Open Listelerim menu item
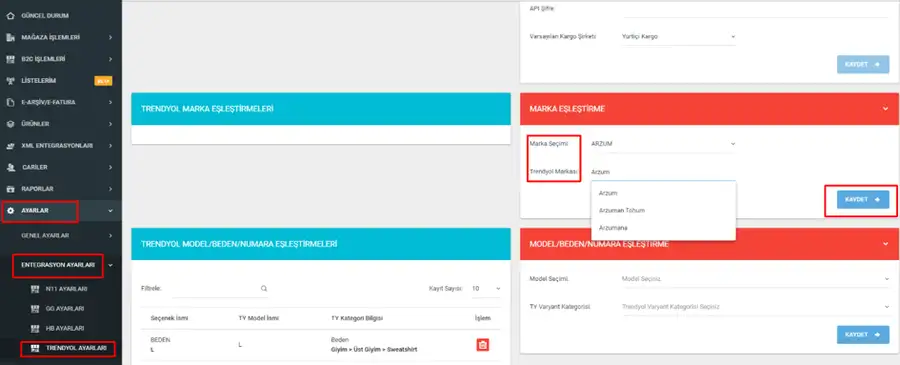The image size is (900, 365). 38,81
